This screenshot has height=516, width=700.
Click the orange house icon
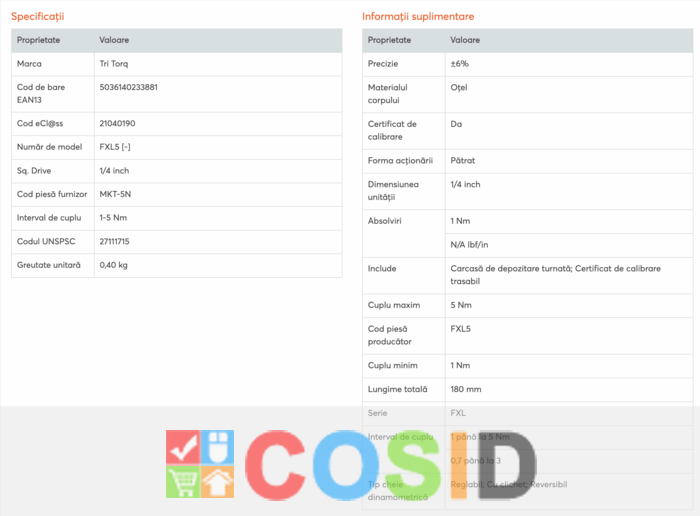(x=218, y=482)
